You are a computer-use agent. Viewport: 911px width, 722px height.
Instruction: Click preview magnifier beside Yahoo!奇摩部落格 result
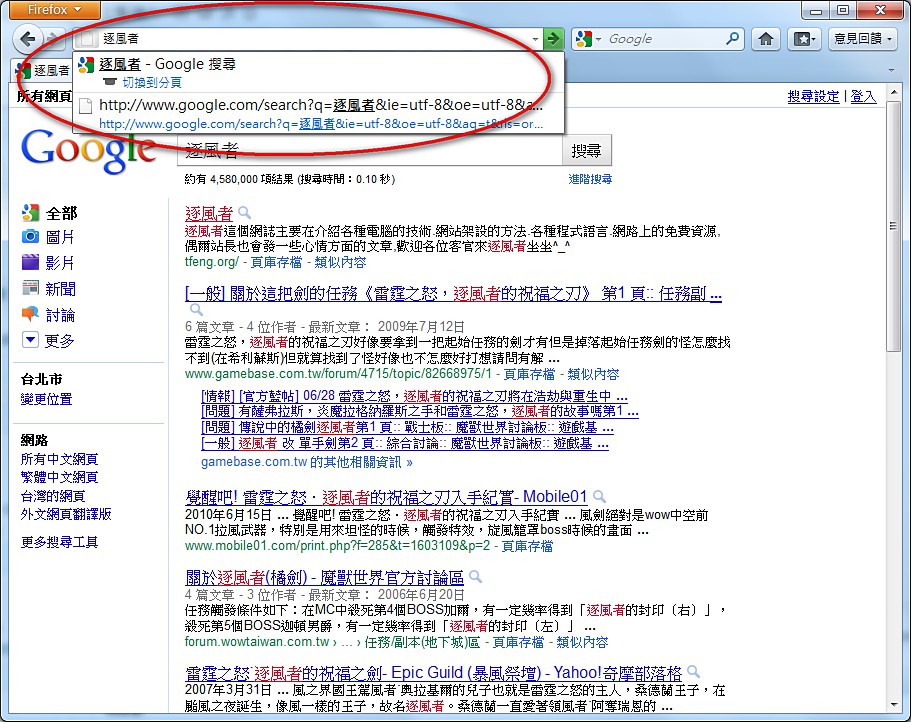click(x=693, y=672)
